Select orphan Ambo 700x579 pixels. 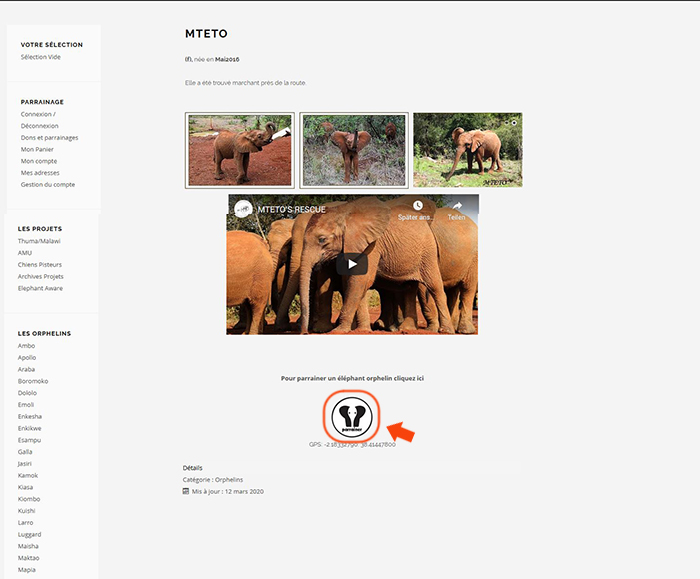tap(26, 346)
